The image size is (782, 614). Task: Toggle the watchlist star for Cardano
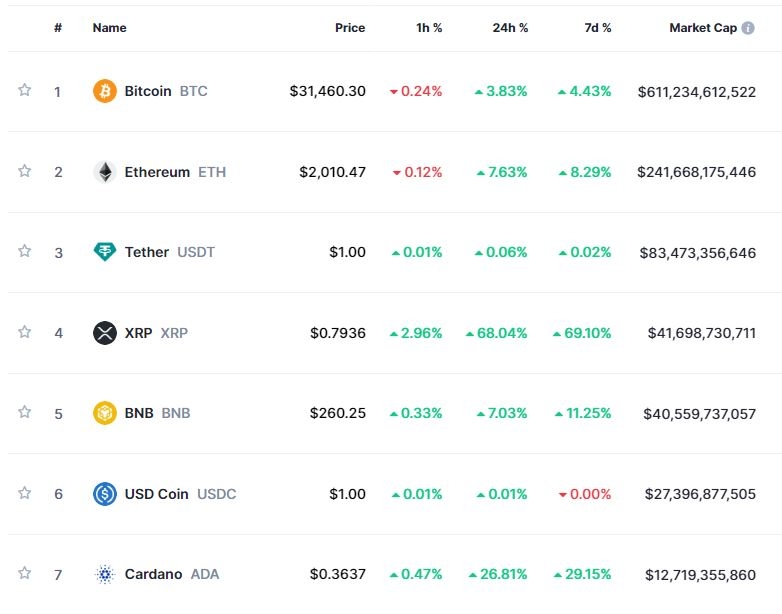point(25,573)
